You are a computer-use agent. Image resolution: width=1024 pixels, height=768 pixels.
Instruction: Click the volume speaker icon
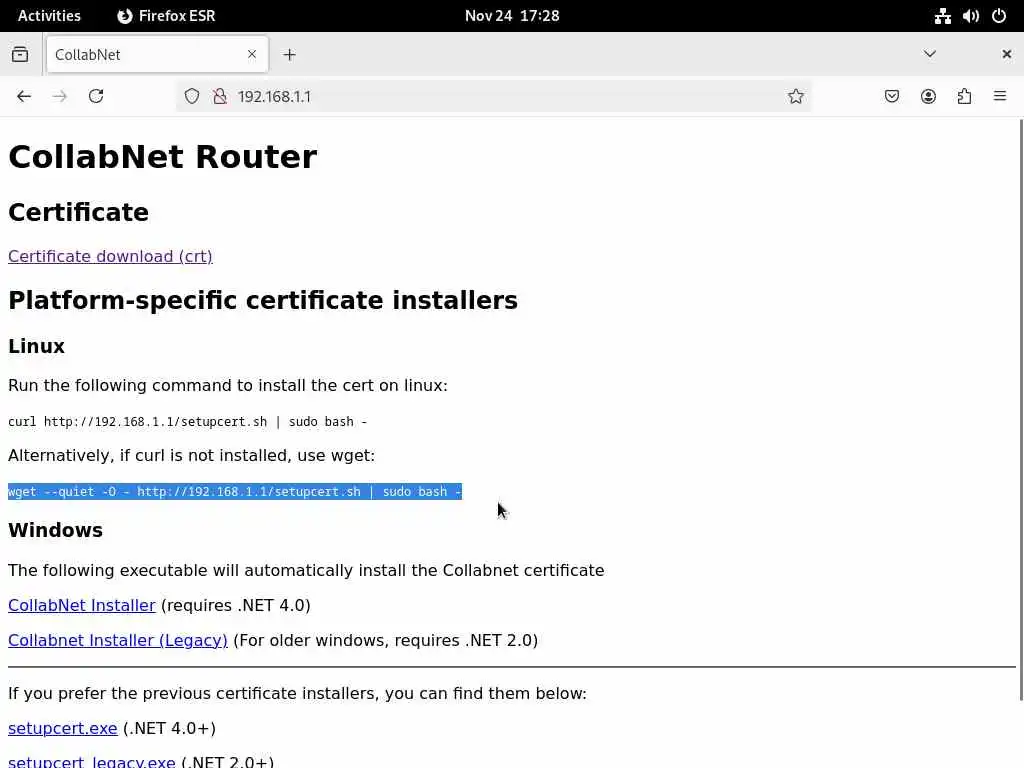pyautogui.click(x=970, y=16)
